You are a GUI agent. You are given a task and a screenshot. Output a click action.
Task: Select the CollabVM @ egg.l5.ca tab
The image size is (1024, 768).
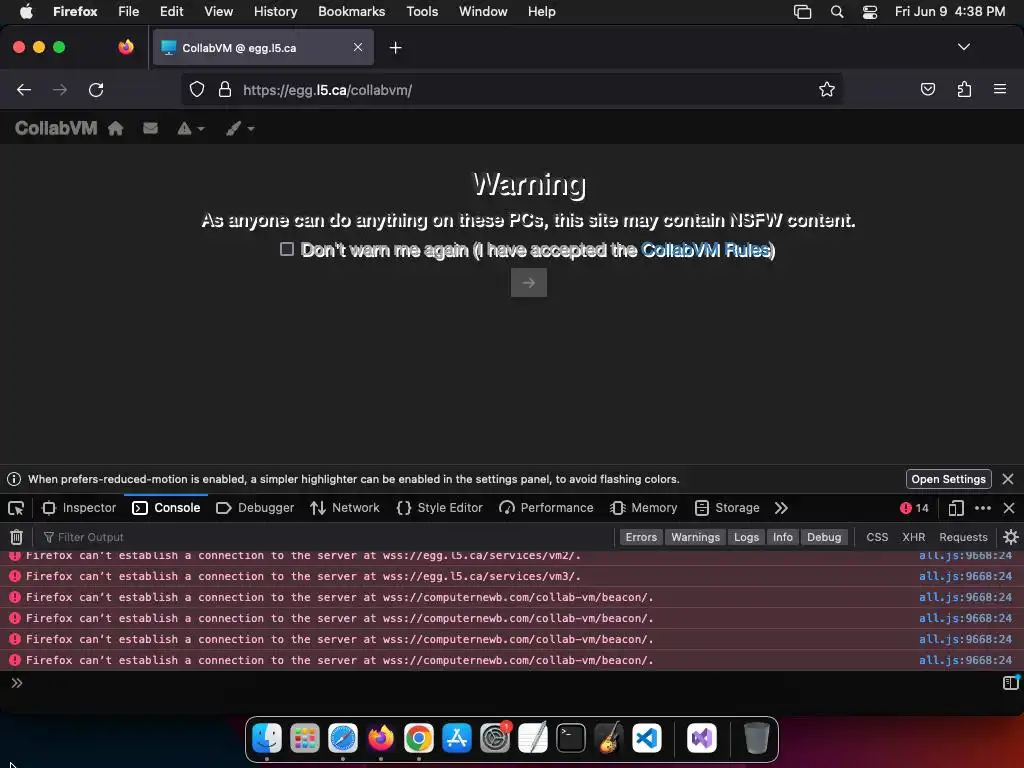[263, 48]
